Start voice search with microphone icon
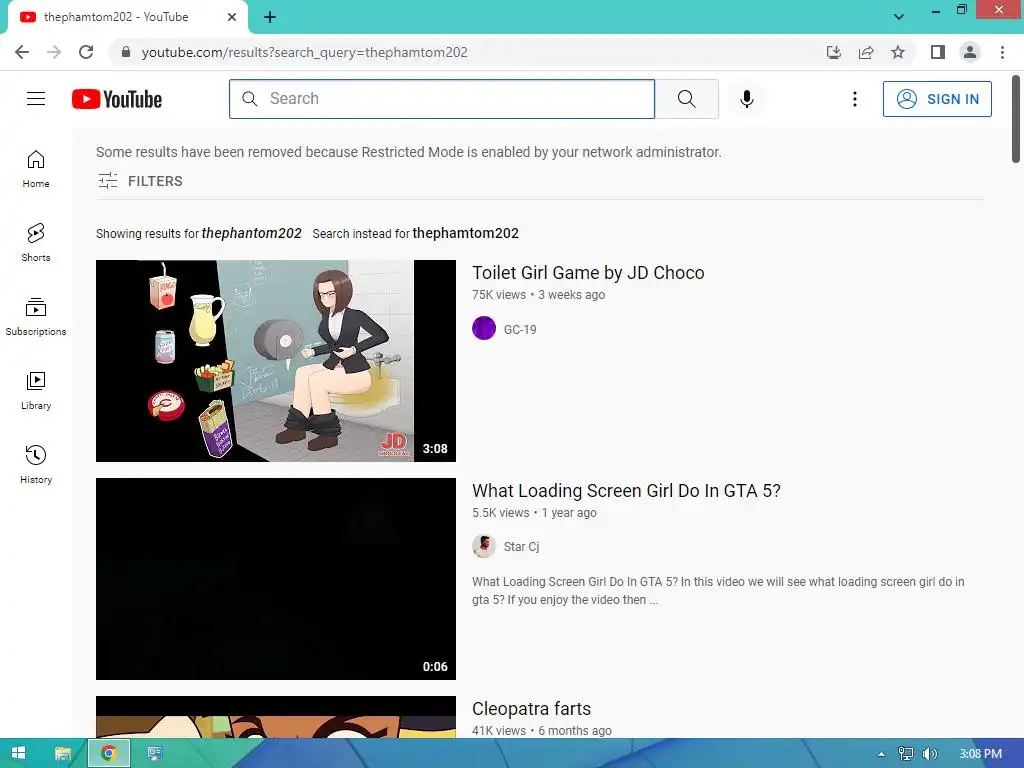Screen dimensions: 1024x768 (x=746, y=99)
